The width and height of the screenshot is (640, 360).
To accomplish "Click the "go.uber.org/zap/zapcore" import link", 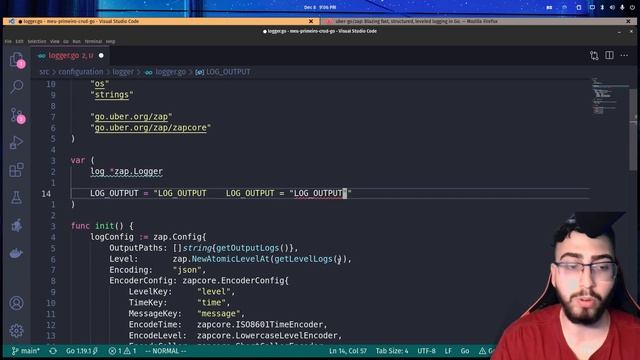I will [x=151, y=128].
